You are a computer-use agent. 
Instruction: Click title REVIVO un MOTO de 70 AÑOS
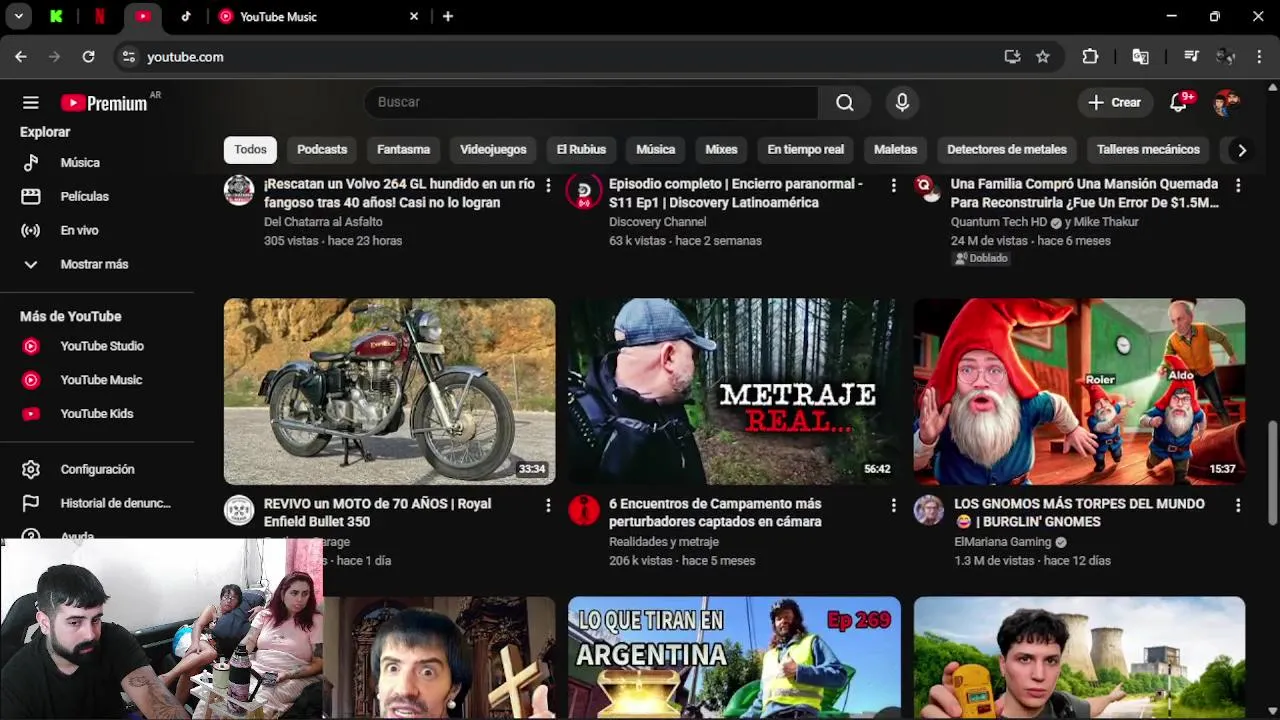(377, 512)
